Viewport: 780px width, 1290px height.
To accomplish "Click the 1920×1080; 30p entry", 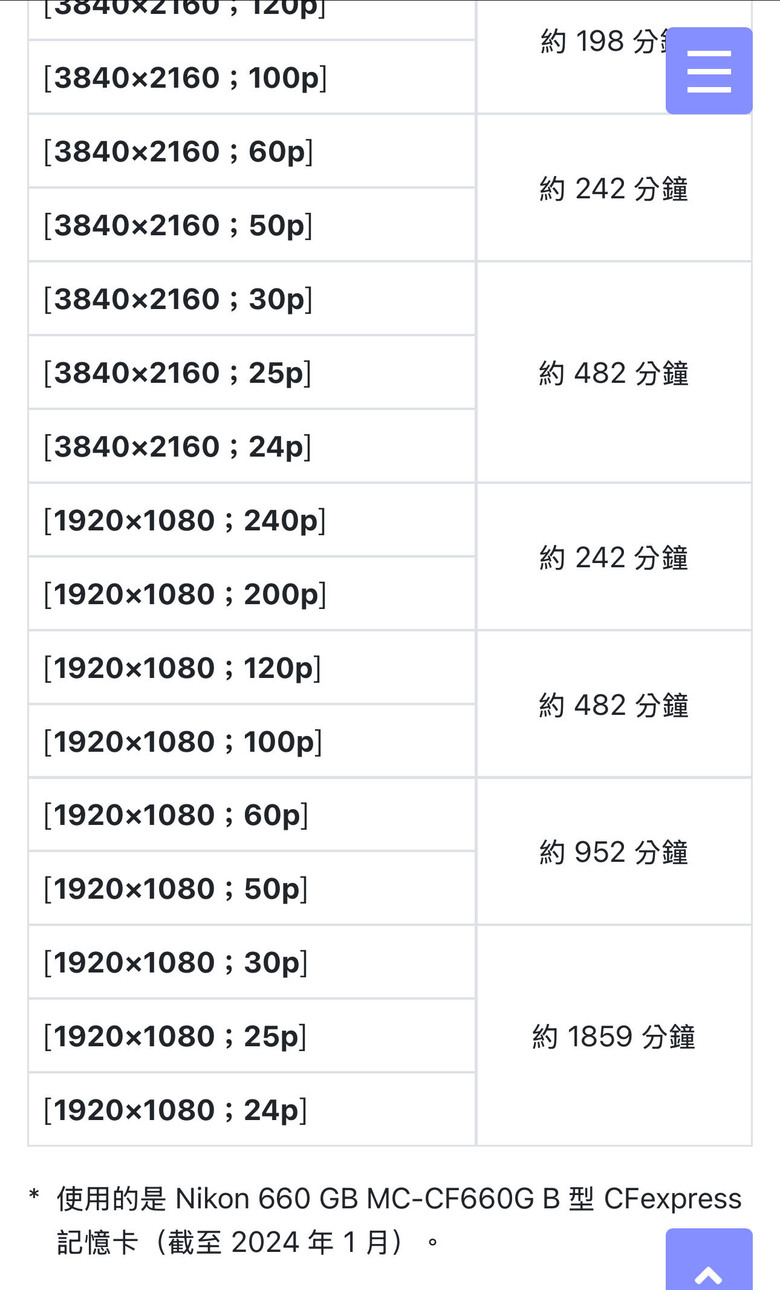I will point(252,963).
